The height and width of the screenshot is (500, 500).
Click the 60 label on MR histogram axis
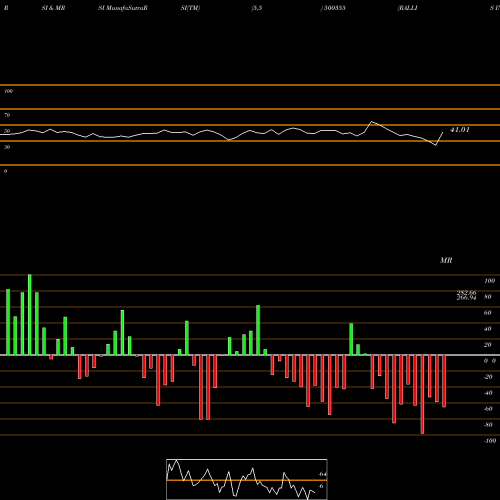click(x=487, y=313)
